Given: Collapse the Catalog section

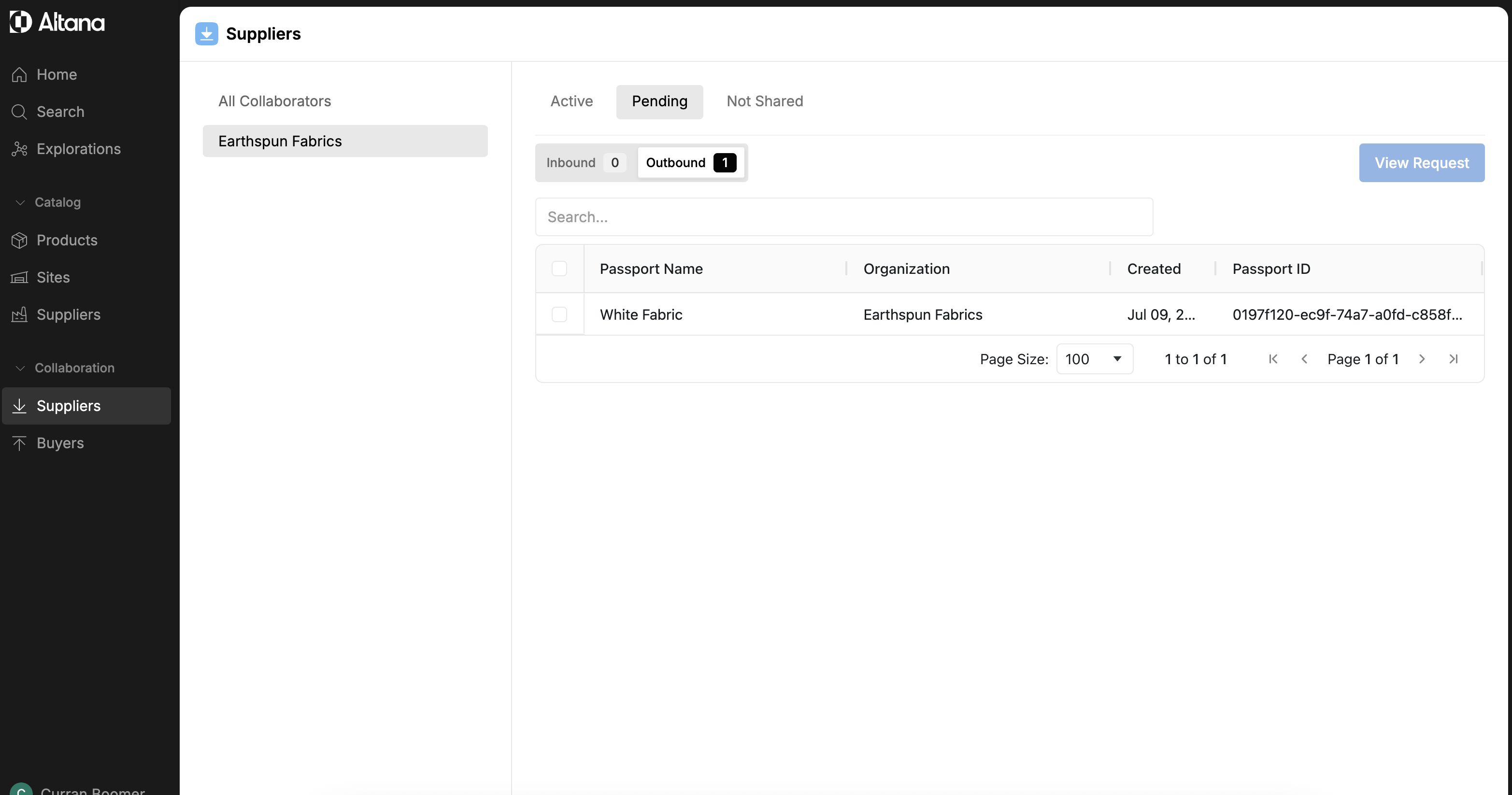Looking at the screenshot, I should (21, 202).
